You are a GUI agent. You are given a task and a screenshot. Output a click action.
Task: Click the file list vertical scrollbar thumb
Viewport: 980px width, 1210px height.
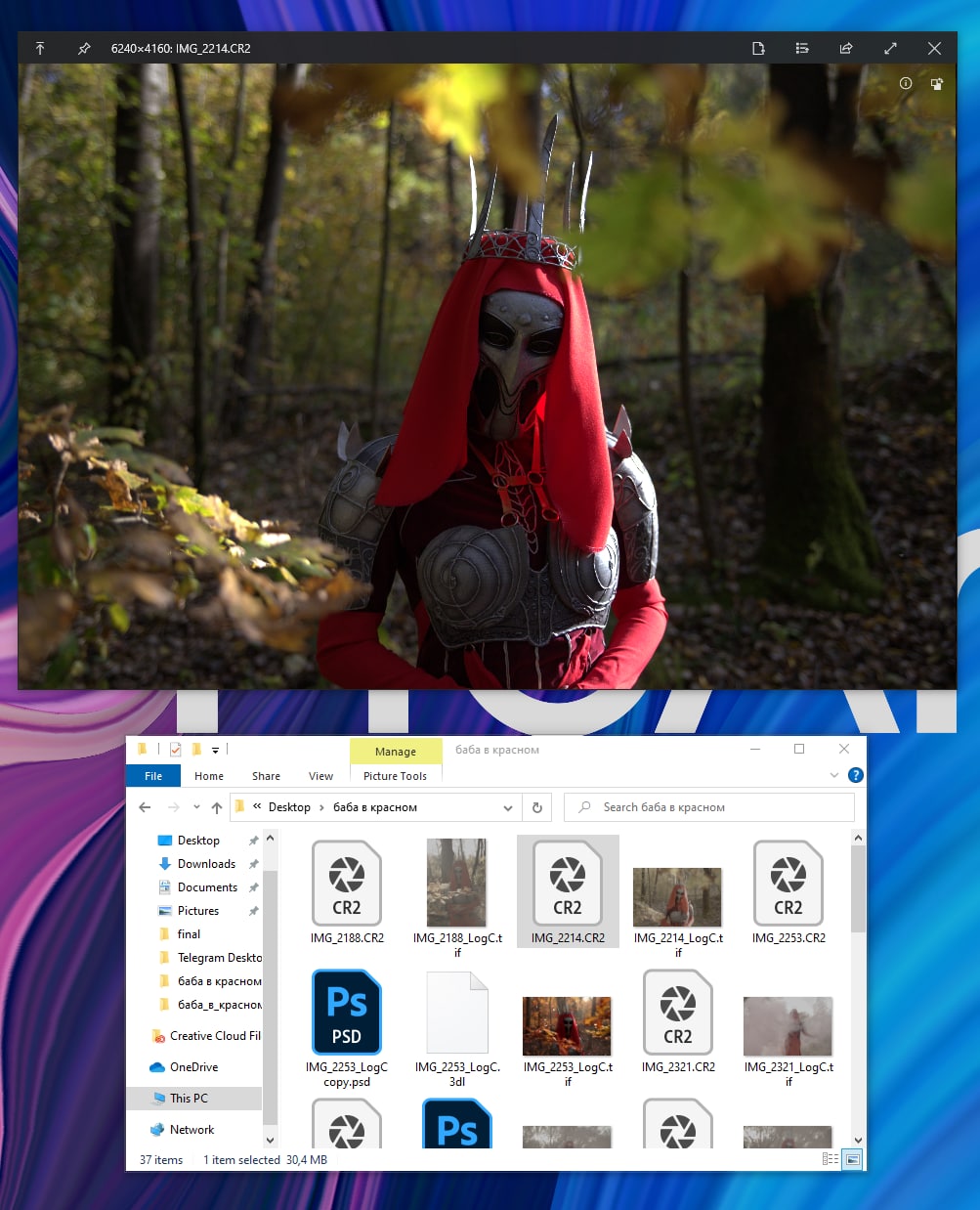[x=858, y=889]
